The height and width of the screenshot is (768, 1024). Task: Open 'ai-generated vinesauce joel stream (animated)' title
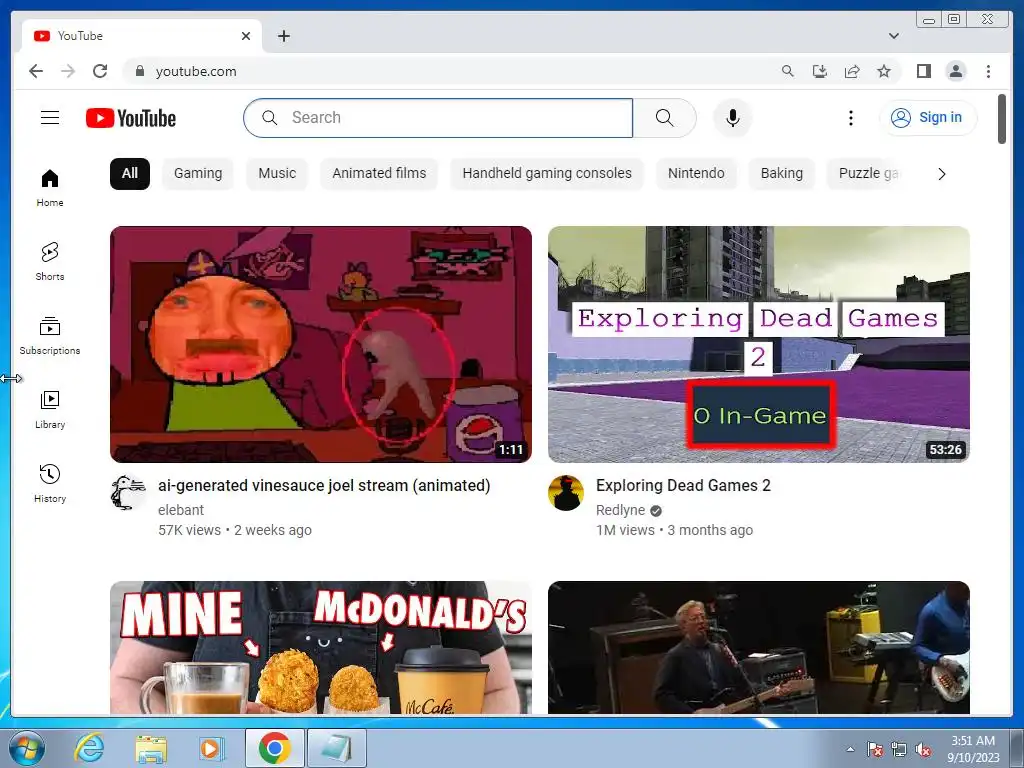click(x=324, y=485)
